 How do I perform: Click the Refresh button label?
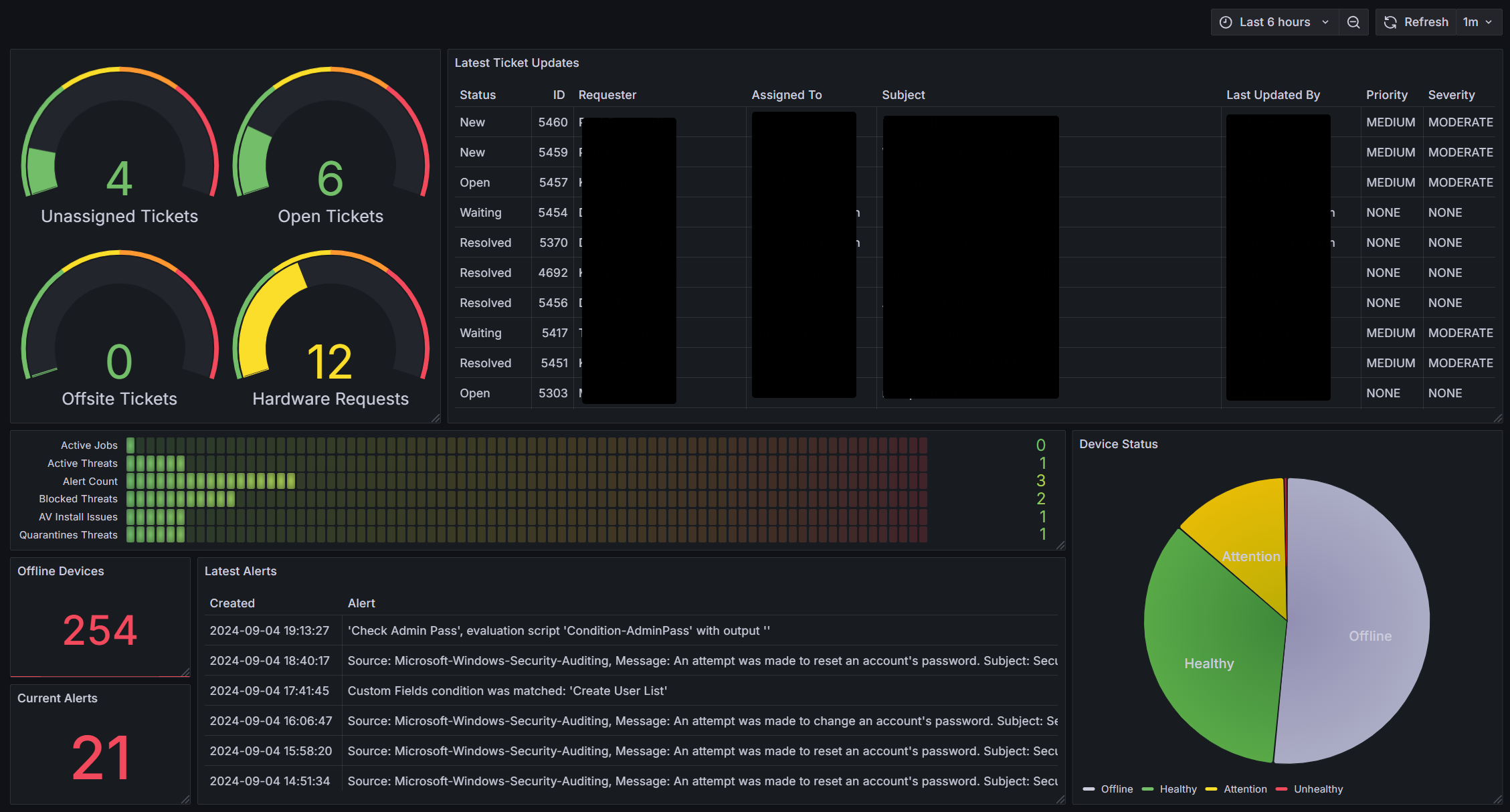pos(1426,22)
